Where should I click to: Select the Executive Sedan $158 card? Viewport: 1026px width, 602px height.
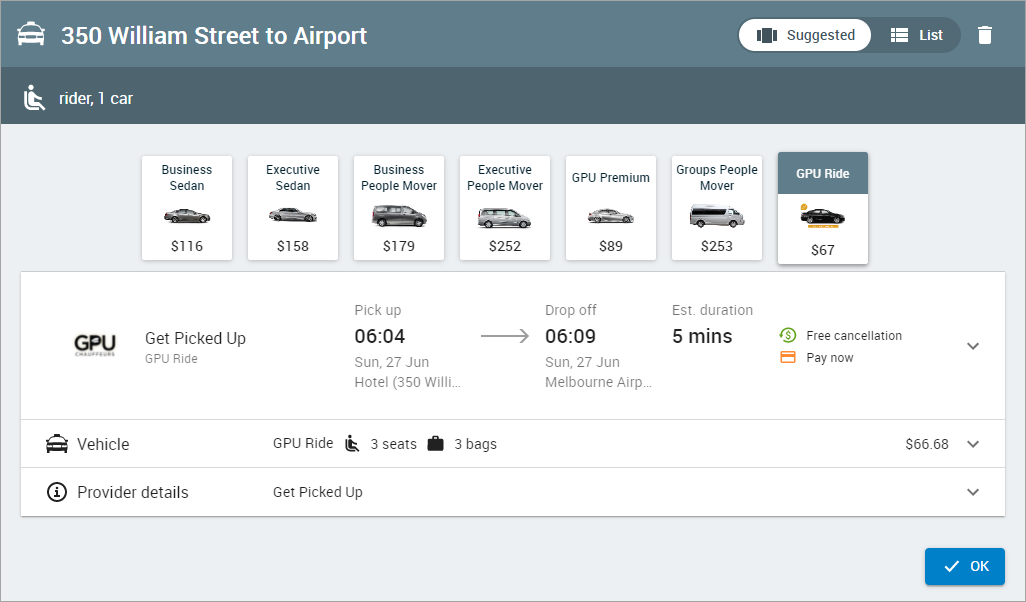pos(293,208)
